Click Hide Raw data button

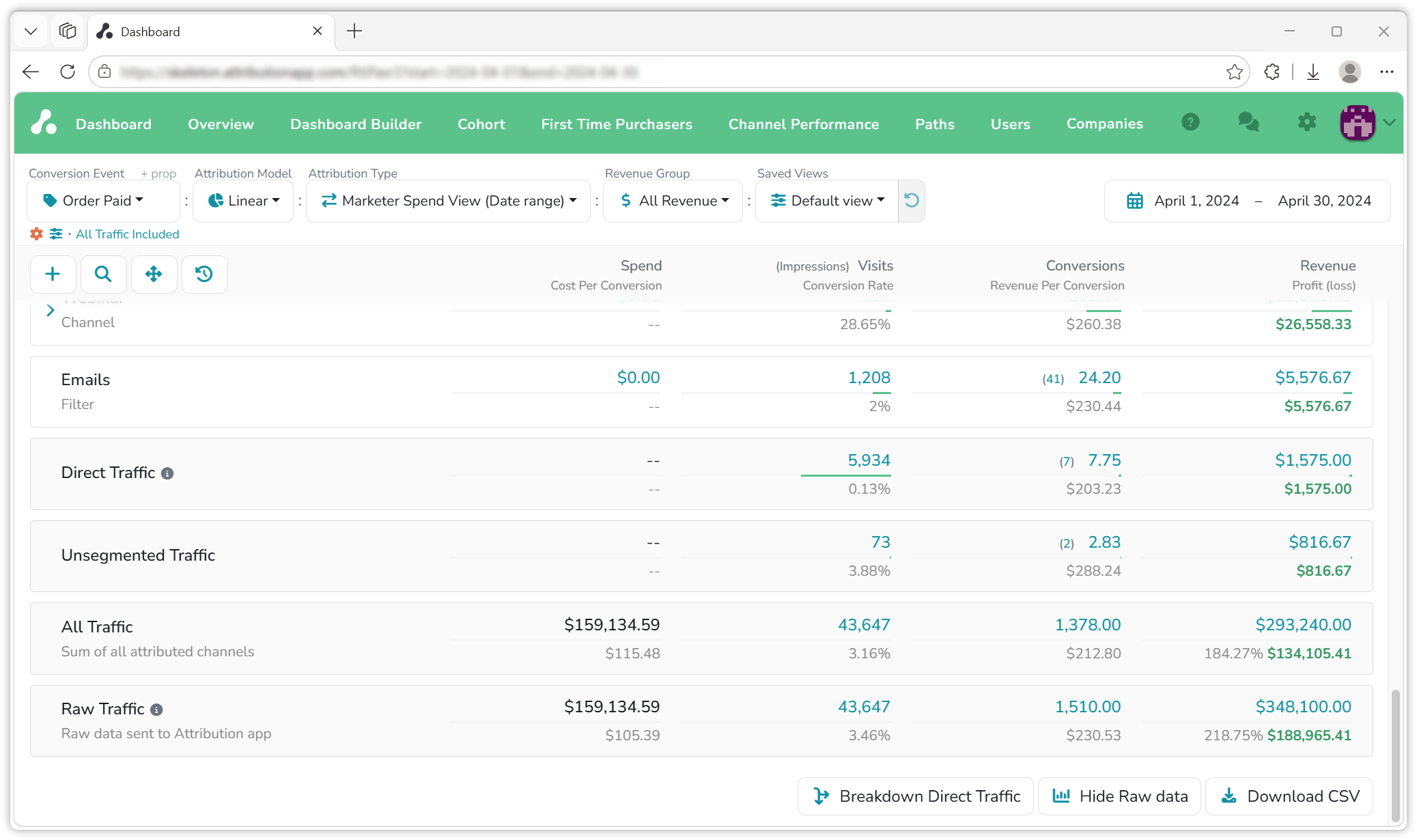[1119, 796]
